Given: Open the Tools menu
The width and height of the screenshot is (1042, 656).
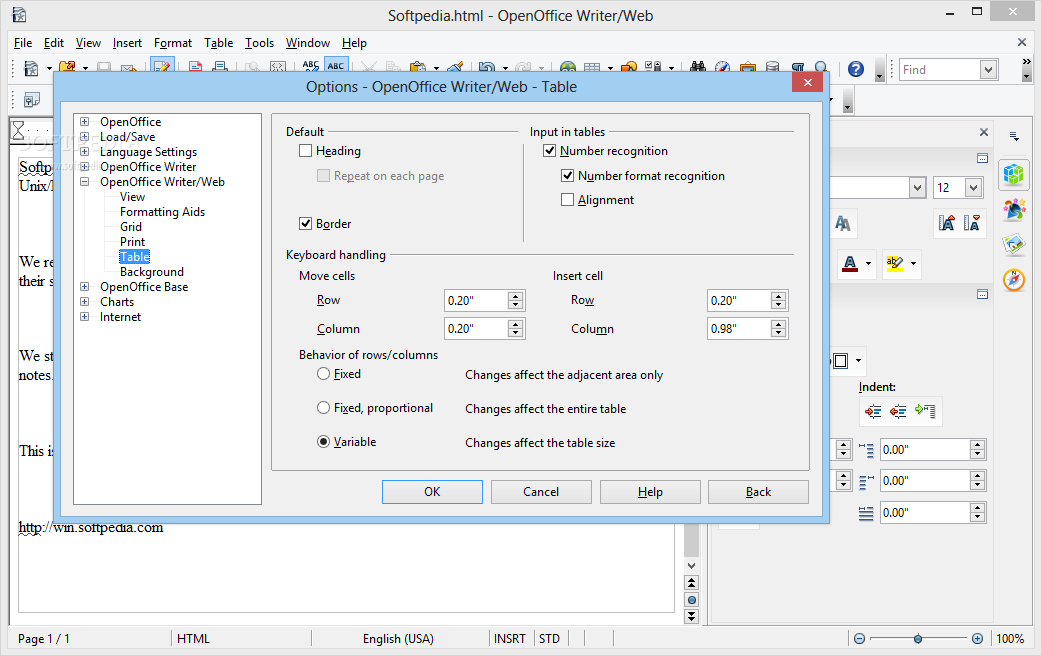Looking at the screenshot, I should 259,43.
